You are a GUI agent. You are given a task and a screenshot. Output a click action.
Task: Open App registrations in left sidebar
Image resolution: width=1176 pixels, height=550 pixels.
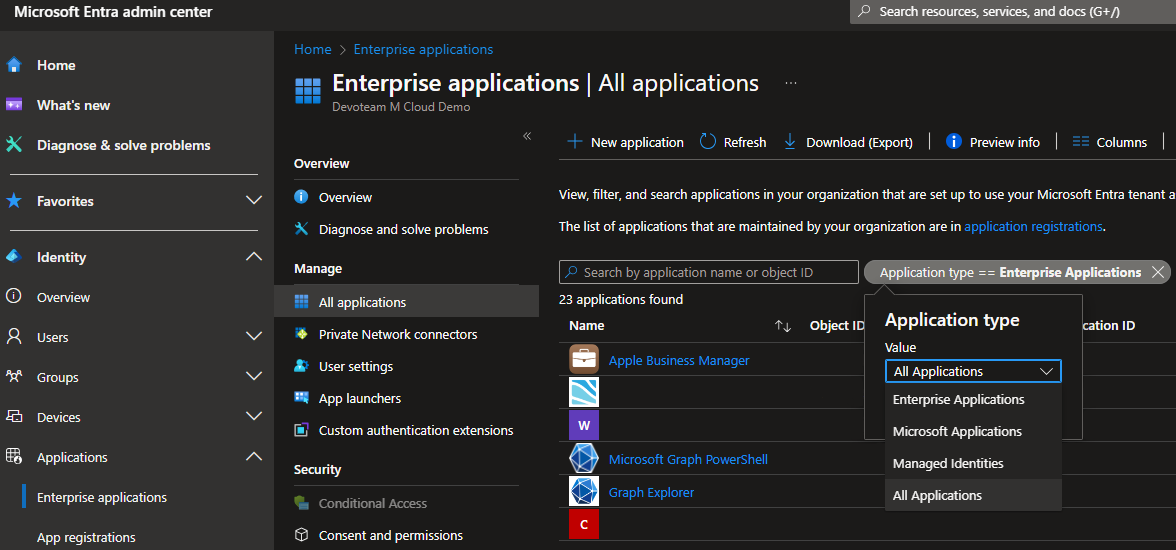pyautogui.click(x=86, y=537)
